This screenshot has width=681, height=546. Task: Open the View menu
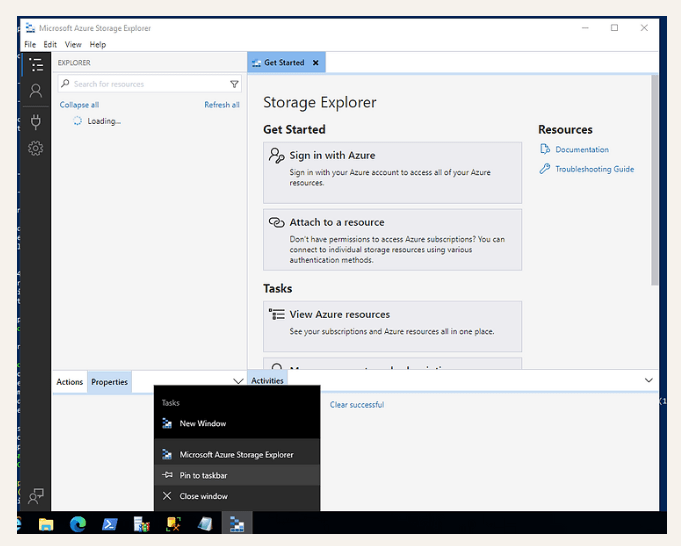pos(73,44)
